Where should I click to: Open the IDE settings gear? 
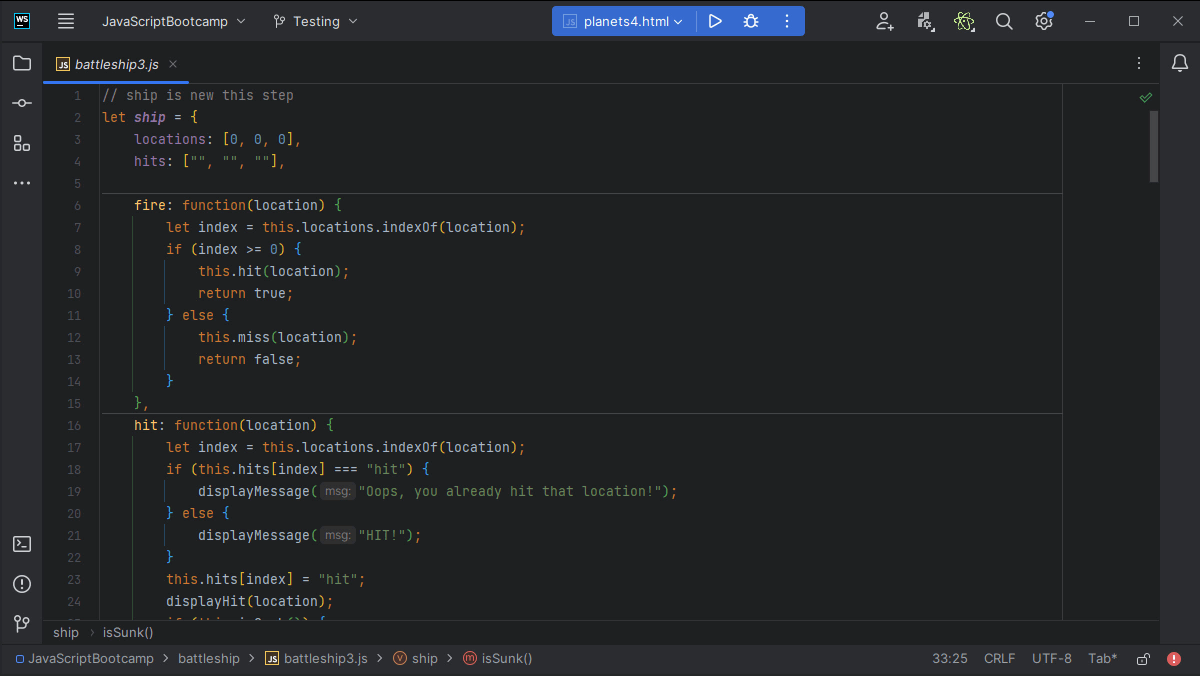tap(1043, 21)
